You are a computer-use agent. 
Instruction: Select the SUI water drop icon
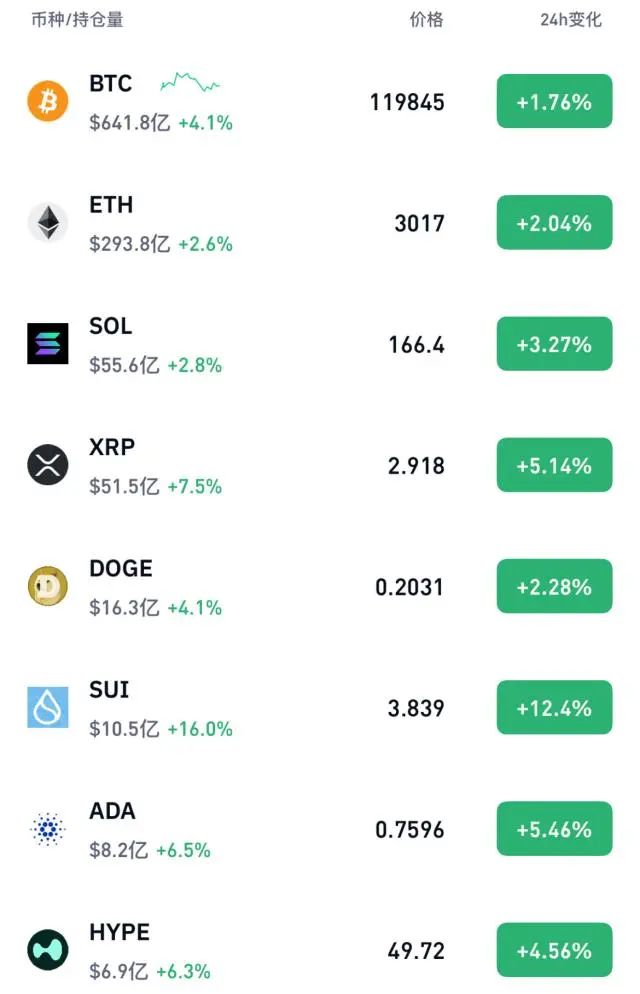48,708
